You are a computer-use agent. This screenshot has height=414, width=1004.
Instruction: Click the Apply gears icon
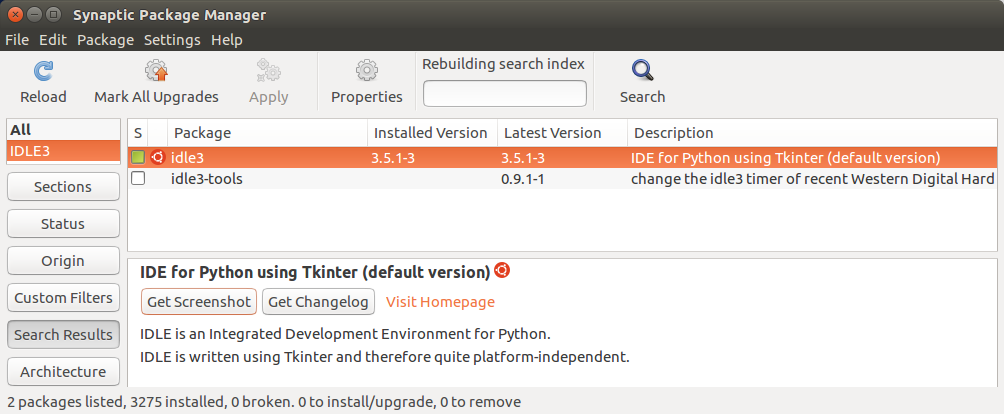point(268,71)
